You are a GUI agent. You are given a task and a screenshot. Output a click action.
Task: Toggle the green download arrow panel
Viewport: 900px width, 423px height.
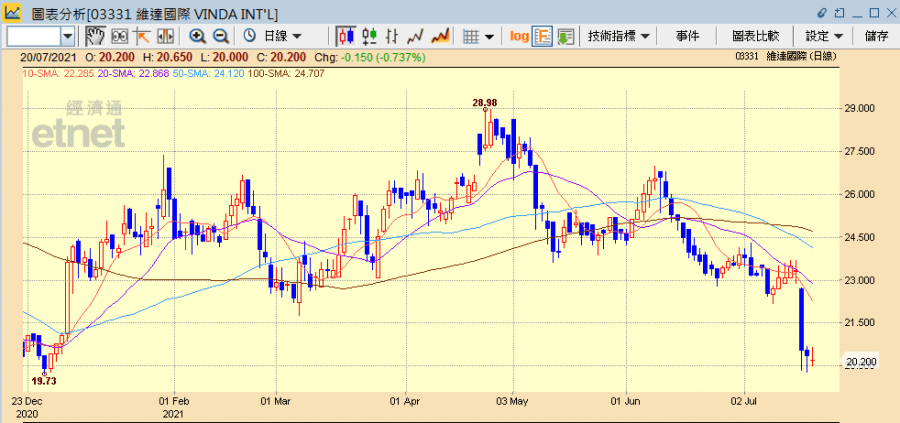coord(566,36)
